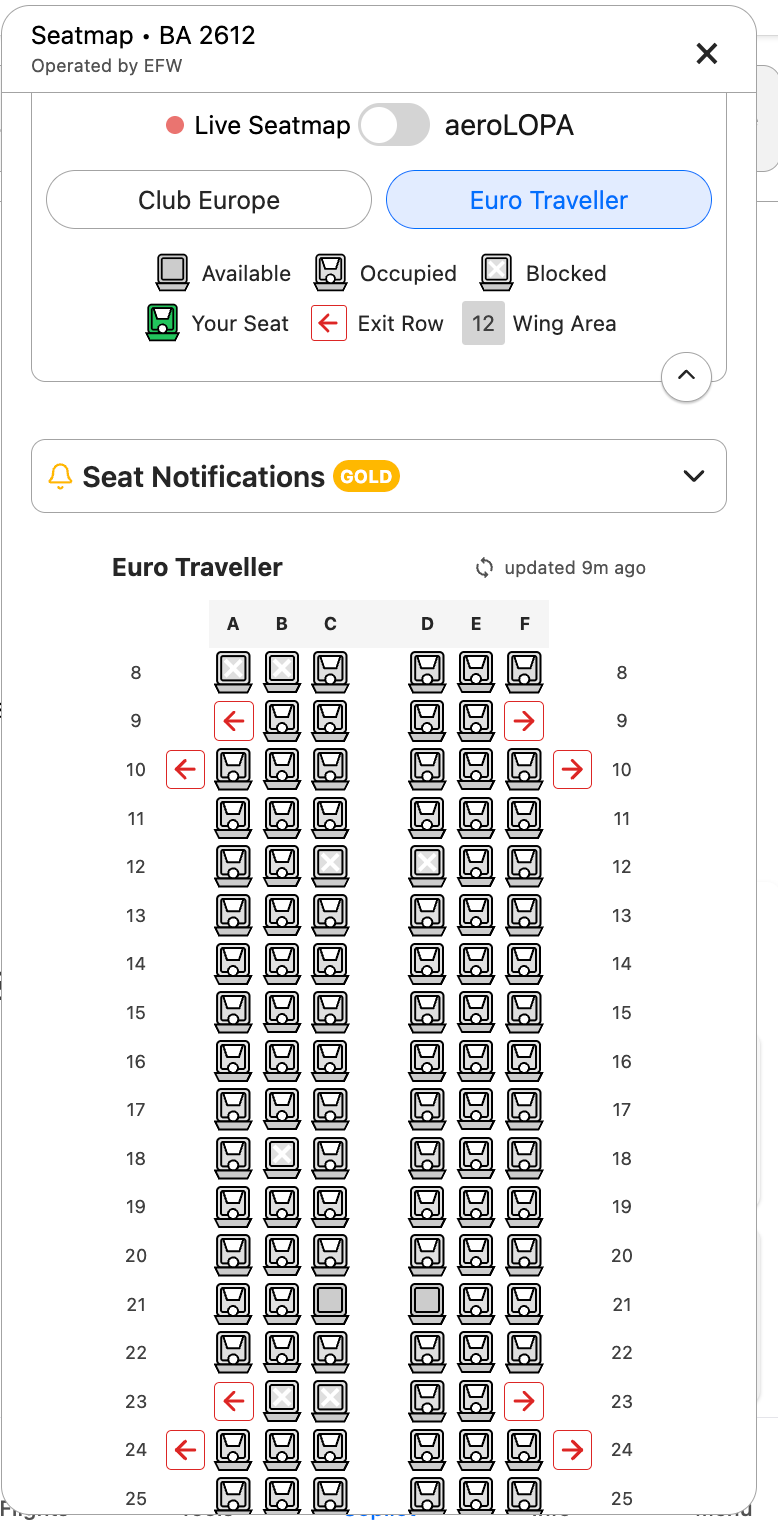Collapse the seatmap legend panel

coord(686,377)
